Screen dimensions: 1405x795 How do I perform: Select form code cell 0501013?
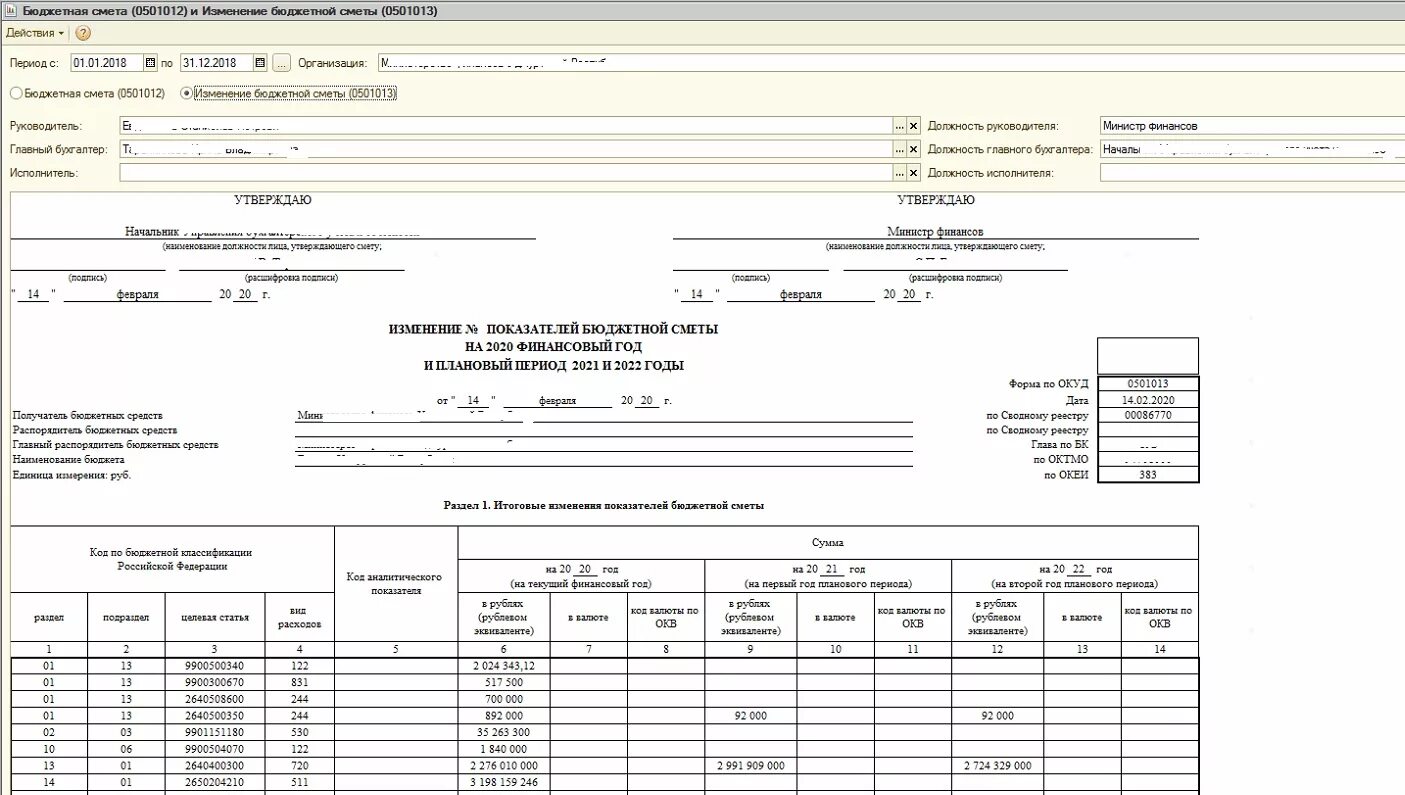pyautogui.click(x=1147, y=383)
